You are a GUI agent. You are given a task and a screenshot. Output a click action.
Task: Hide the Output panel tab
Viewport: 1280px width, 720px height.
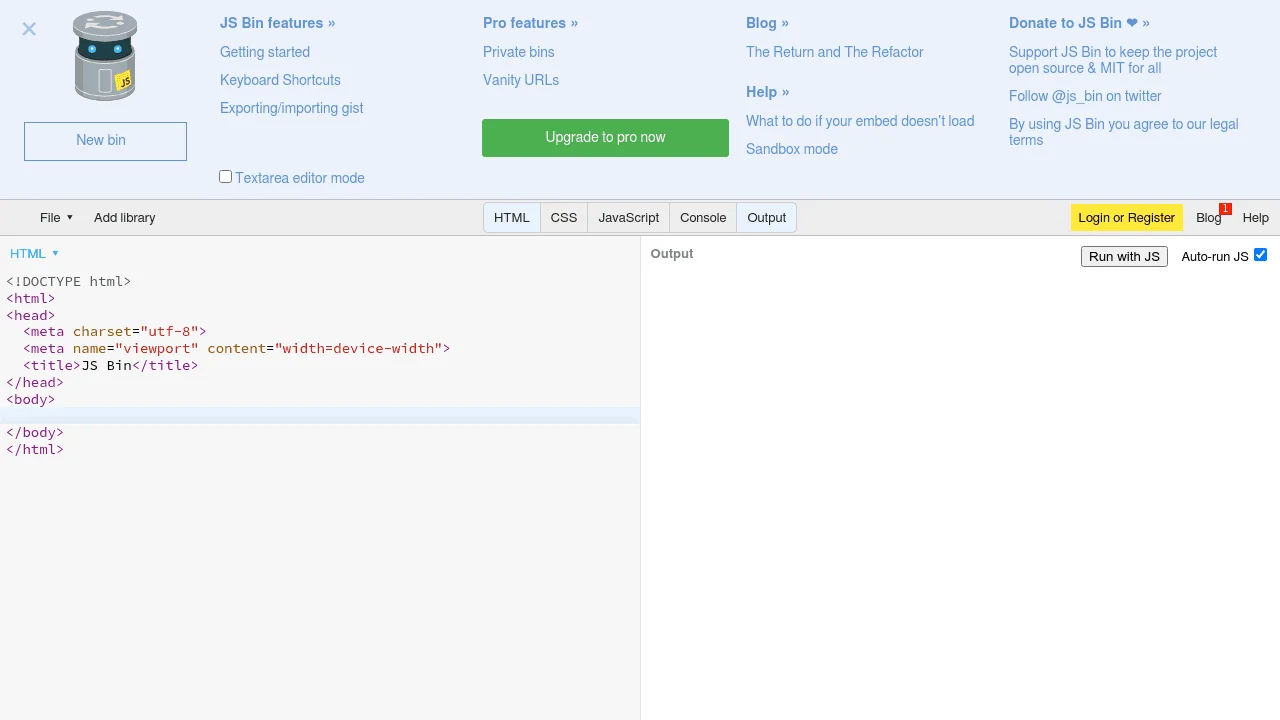(766, 218)
